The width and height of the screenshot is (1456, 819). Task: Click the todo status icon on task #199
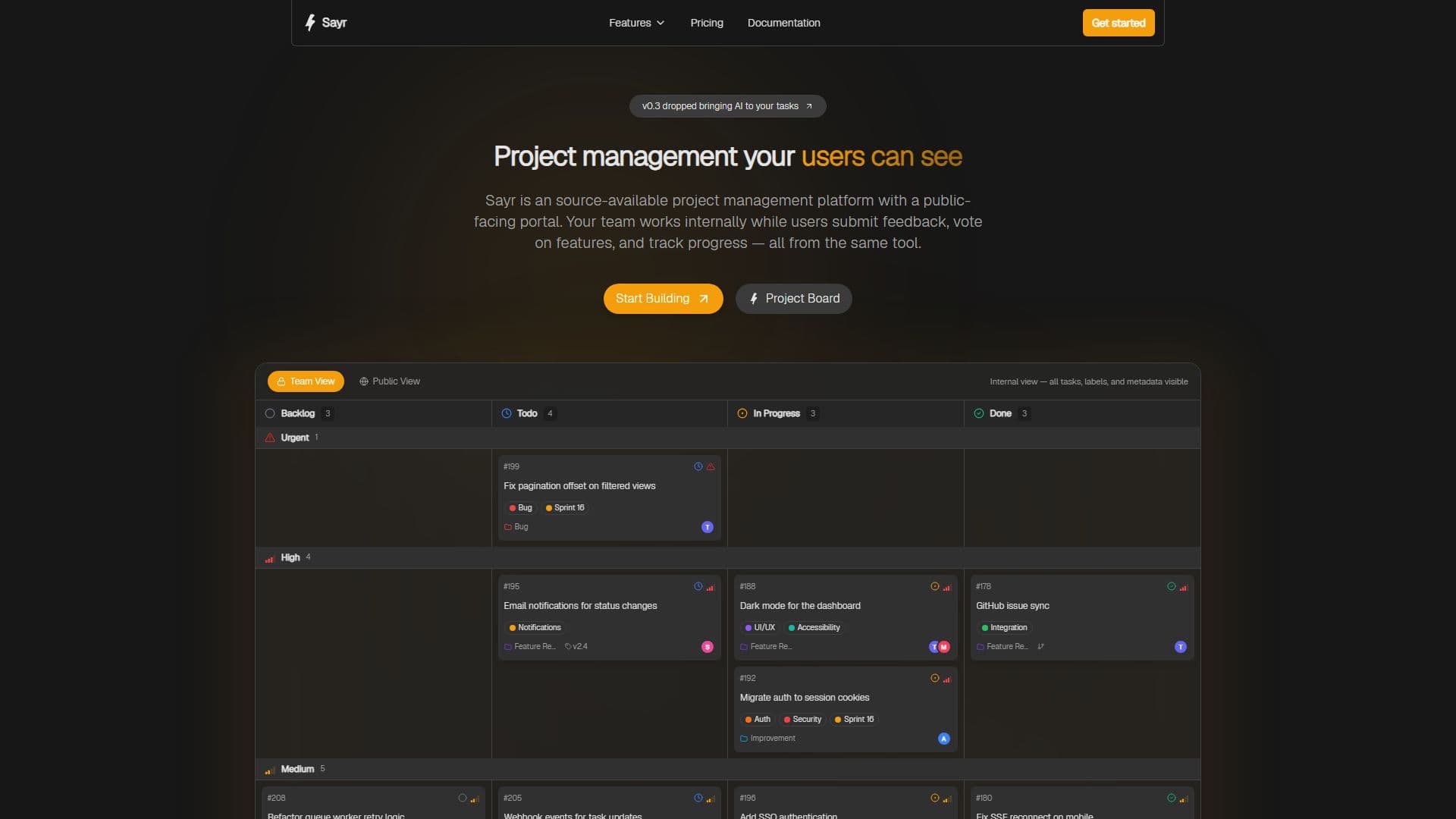698,467
